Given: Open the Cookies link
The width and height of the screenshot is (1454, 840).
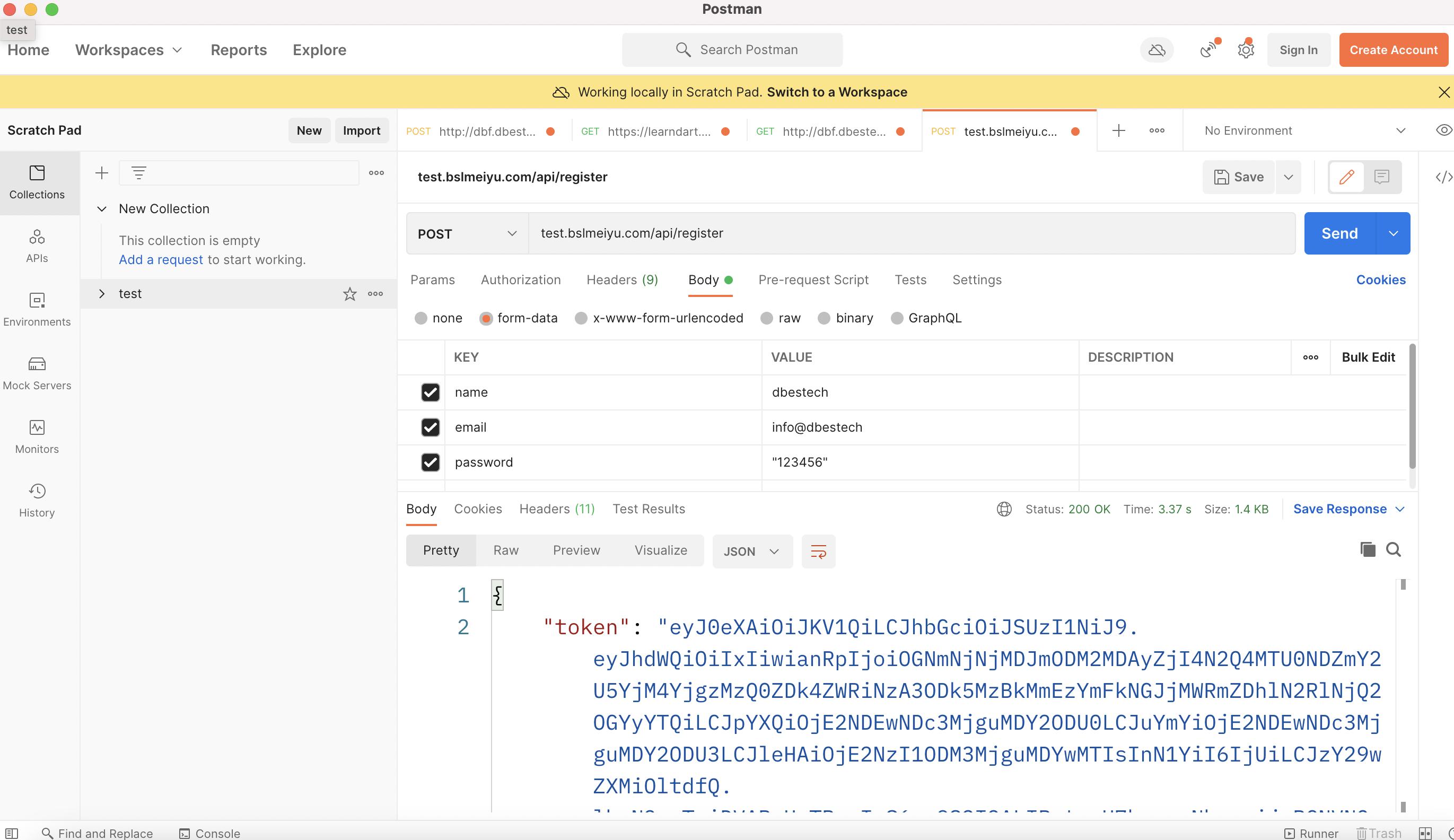Looking at the screenshot, I should pos(1380,280).
